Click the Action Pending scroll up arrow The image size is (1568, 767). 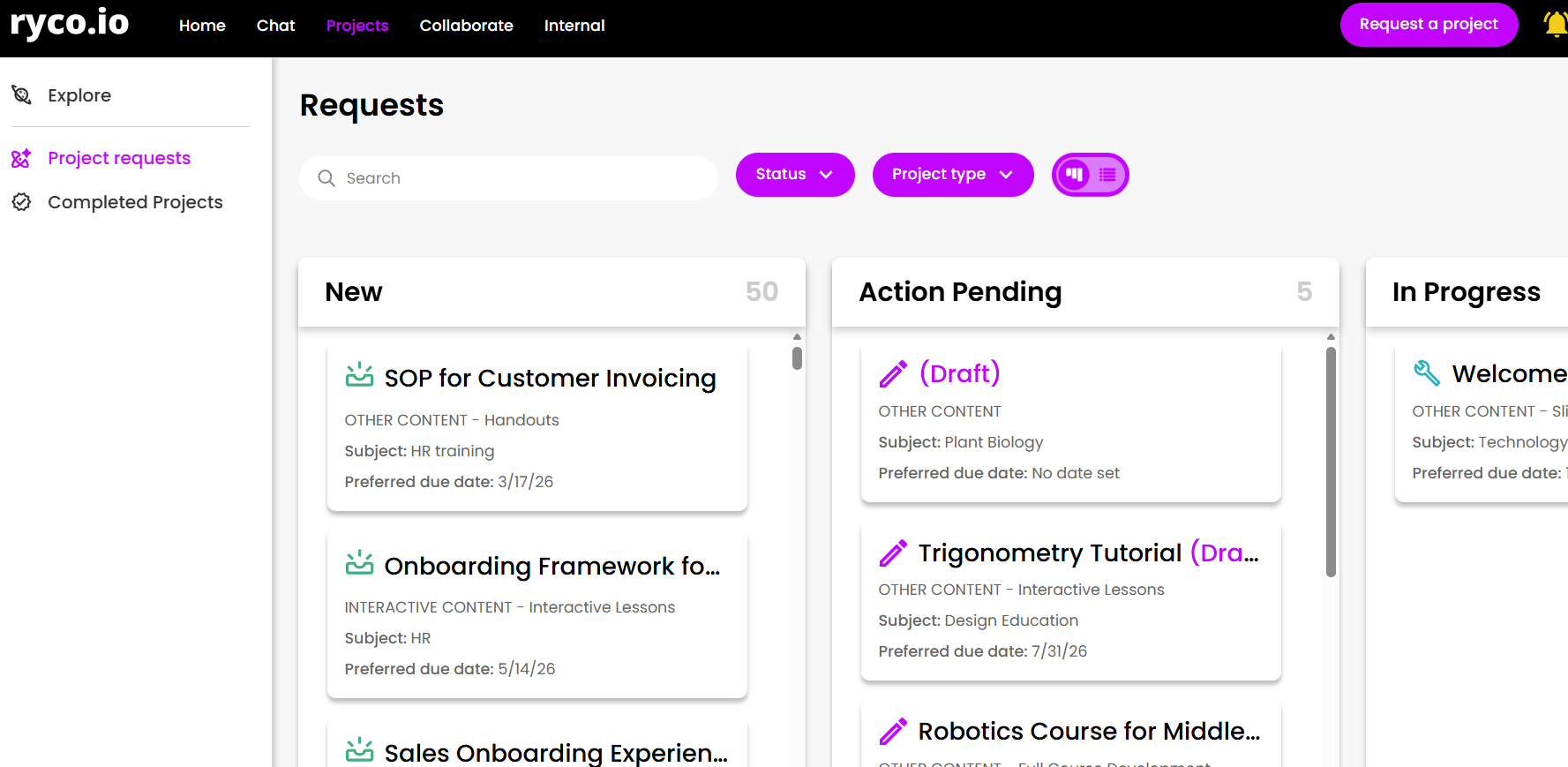pyautogui.click(x=1331, y=337)
